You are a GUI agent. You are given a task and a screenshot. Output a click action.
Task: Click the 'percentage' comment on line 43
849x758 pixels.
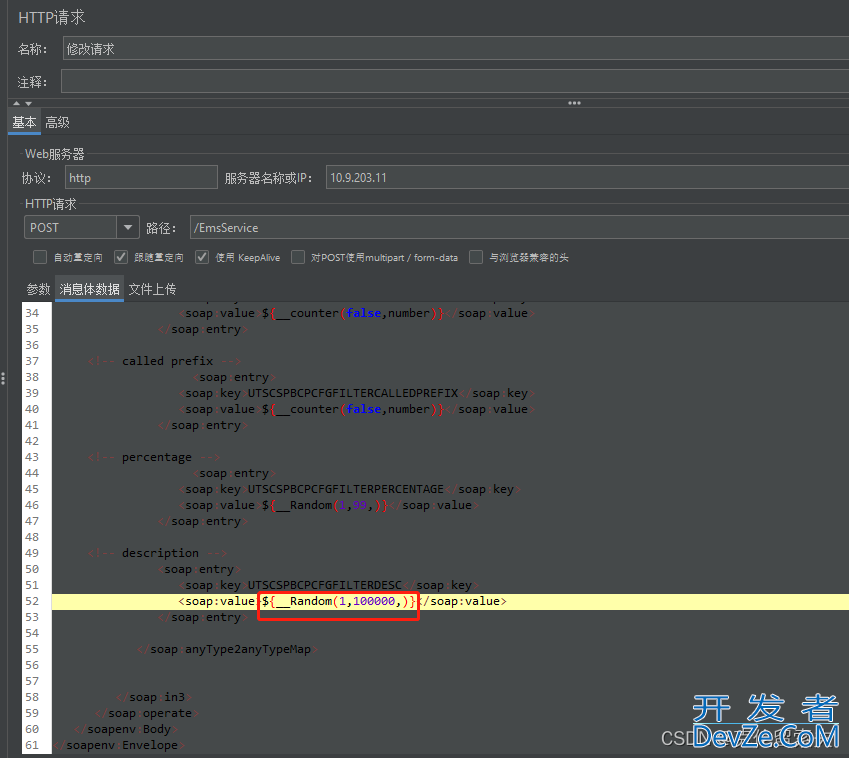tap(154, 457)
